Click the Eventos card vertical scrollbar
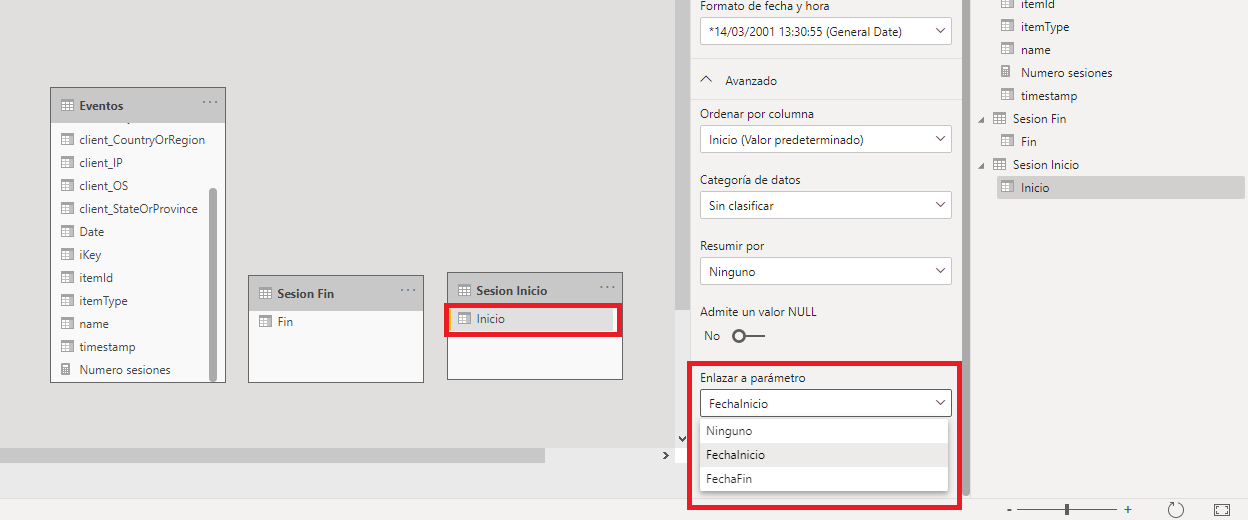The height and width of the screenshot is (520, 1248). pos(213,283)
